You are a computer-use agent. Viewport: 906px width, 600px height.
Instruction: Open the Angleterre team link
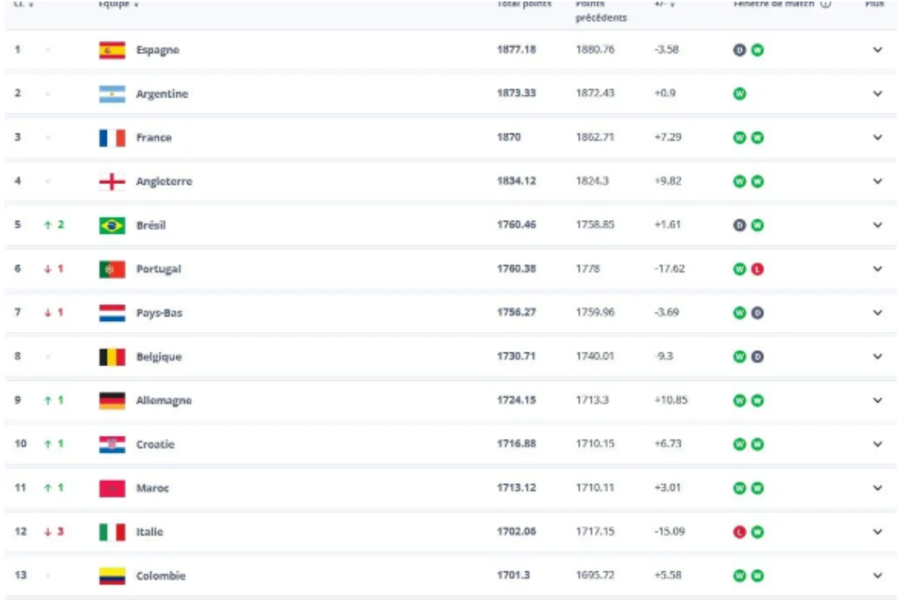click(x=164, y=182)
